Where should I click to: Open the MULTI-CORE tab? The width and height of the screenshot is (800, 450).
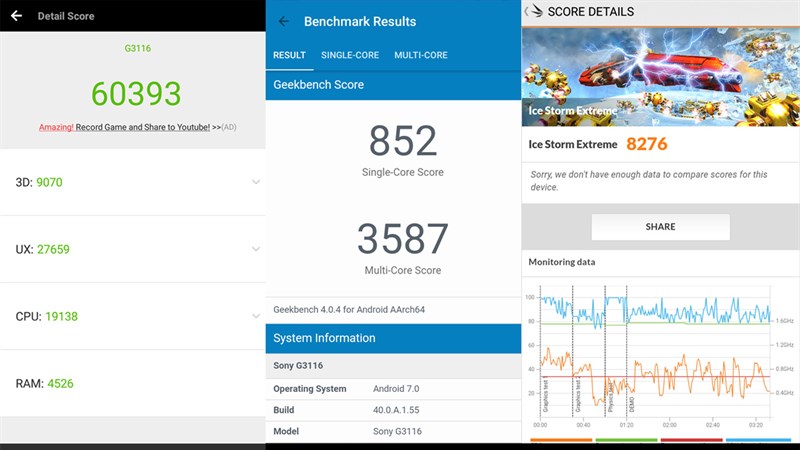coord(421,55)
